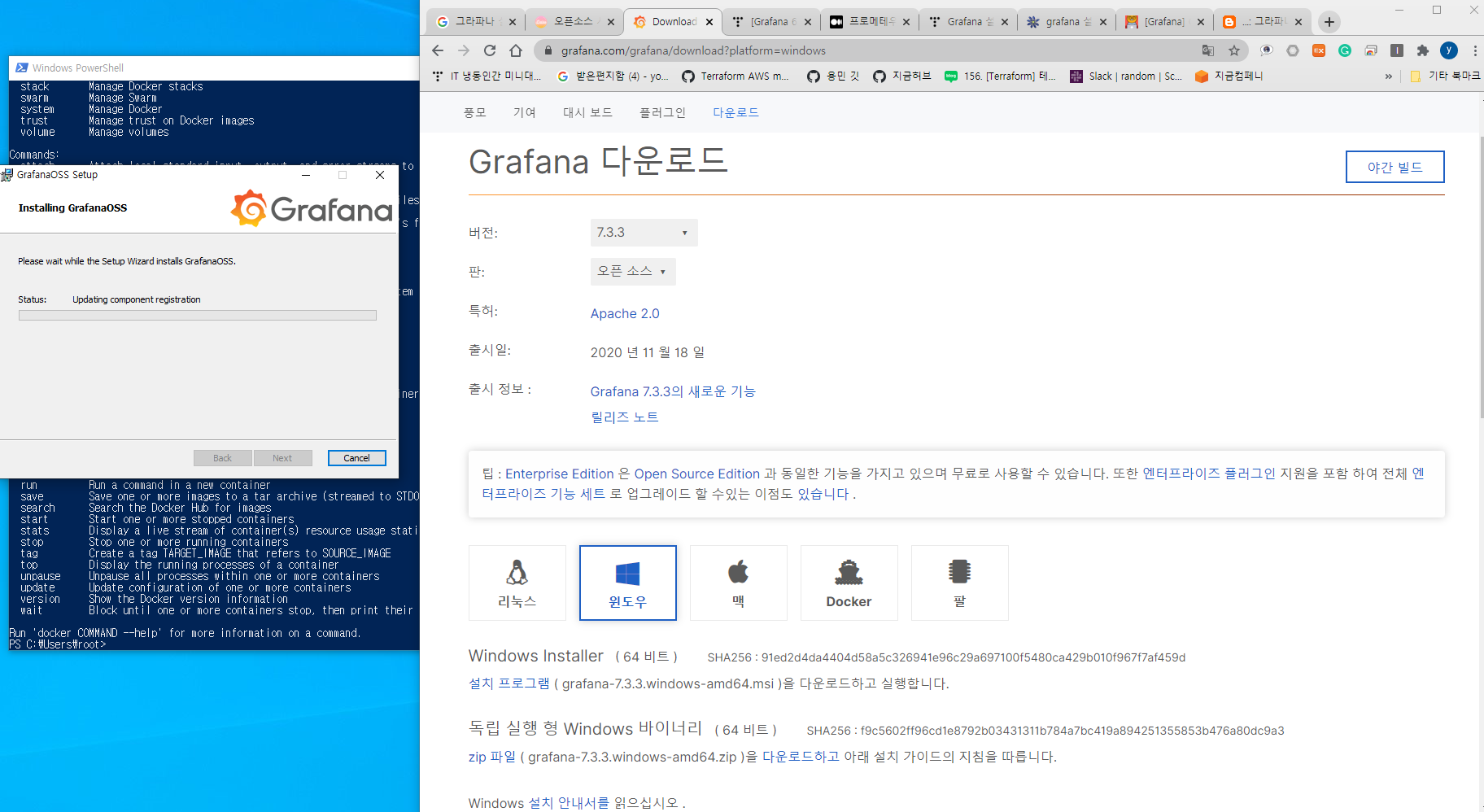
Task: Open the 기여 nav menu item
Action: pos(525,112)
